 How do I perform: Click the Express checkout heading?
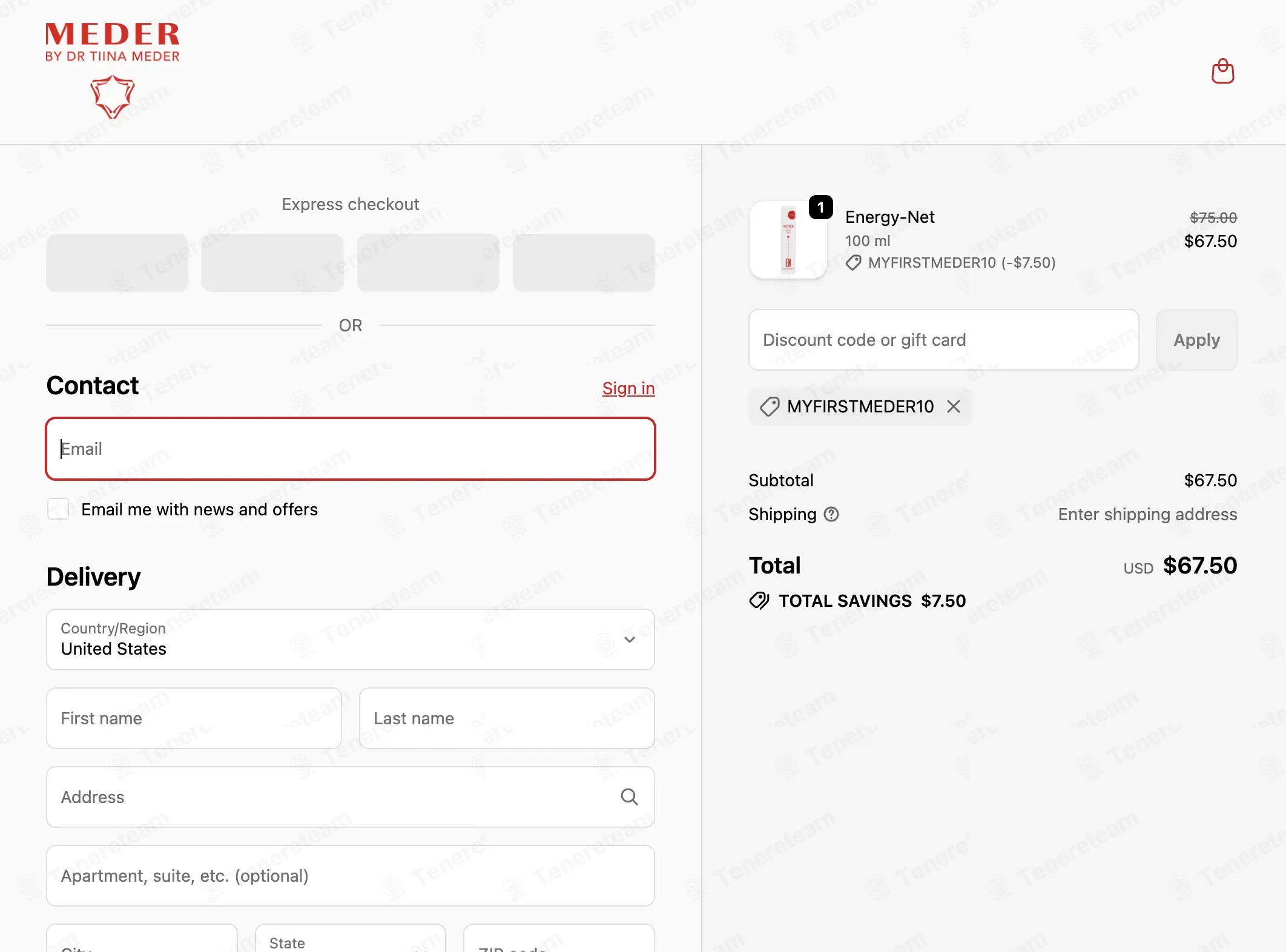tap(351, 204)
